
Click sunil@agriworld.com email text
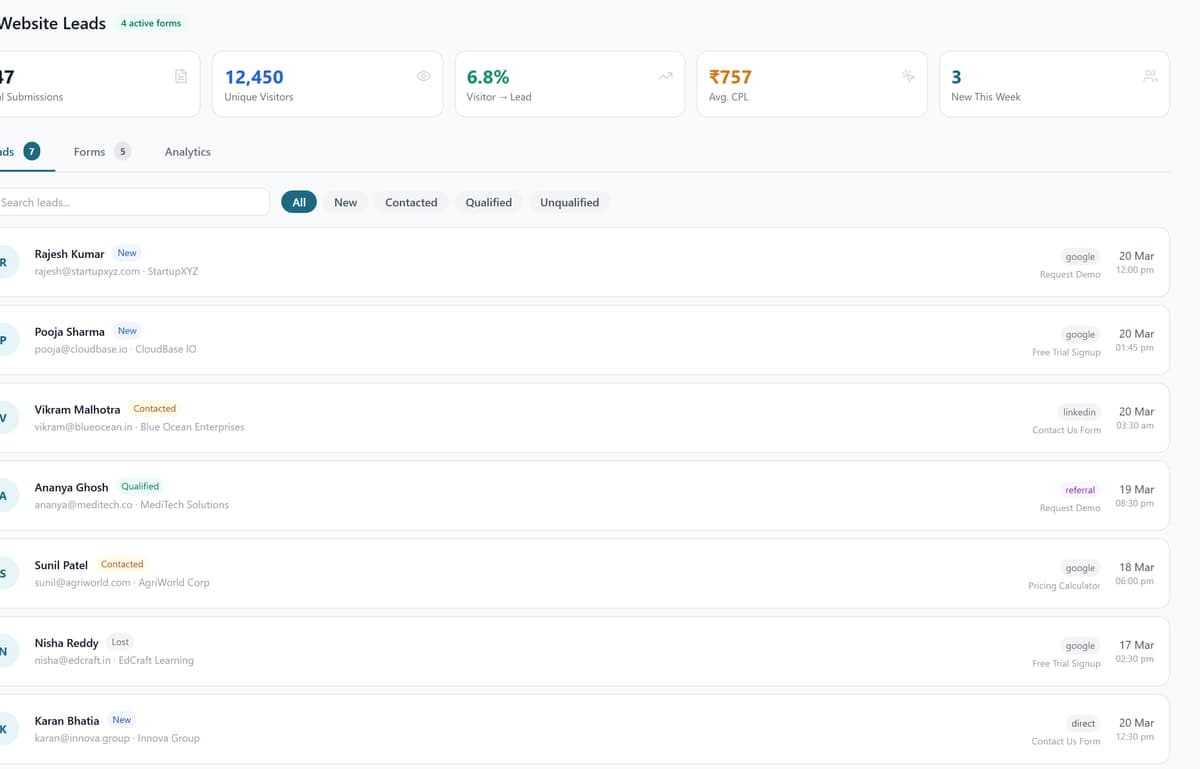click(x=82, y=584)
